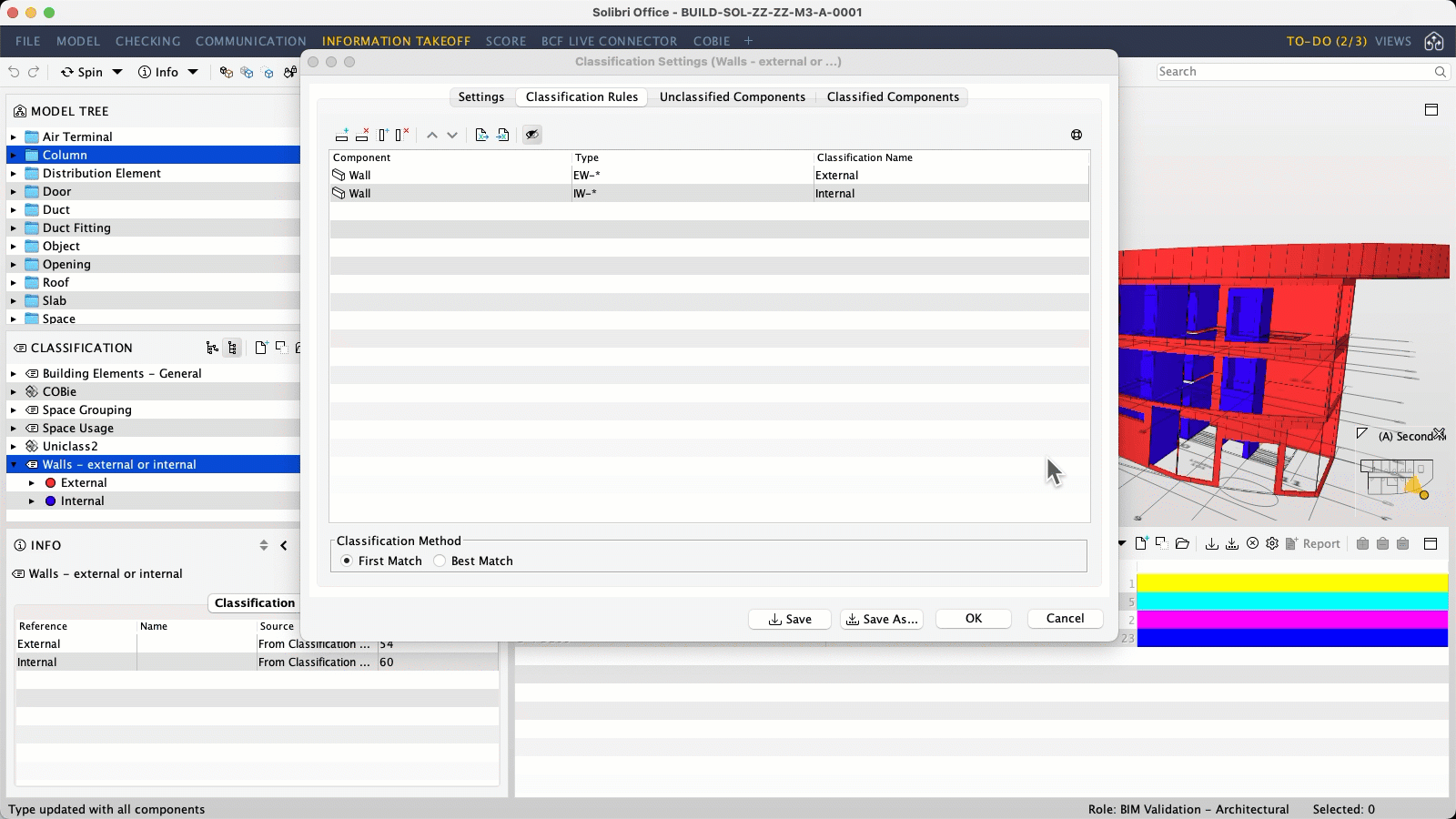1456x819 pixels.
Task: Expand the Duct Fitting folder in Model Tree
Action: coord(13,227)
